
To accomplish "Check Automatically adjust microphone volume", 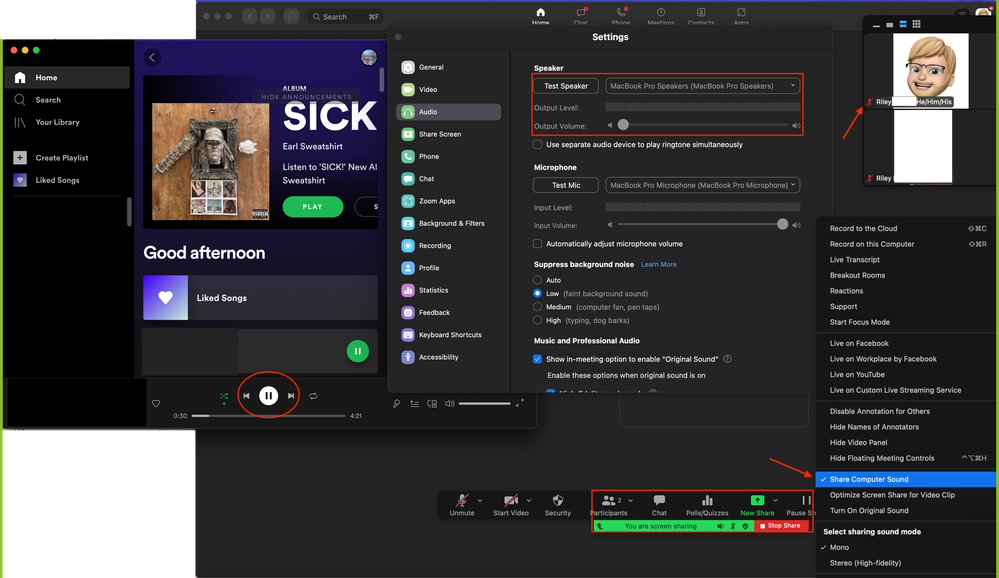I will (x=538, y=244).
